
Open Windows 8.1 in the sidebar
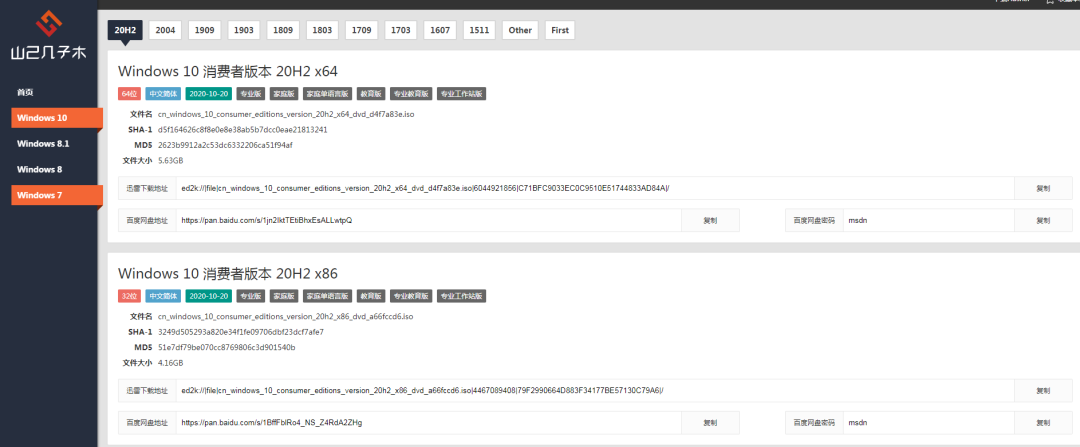42,144
